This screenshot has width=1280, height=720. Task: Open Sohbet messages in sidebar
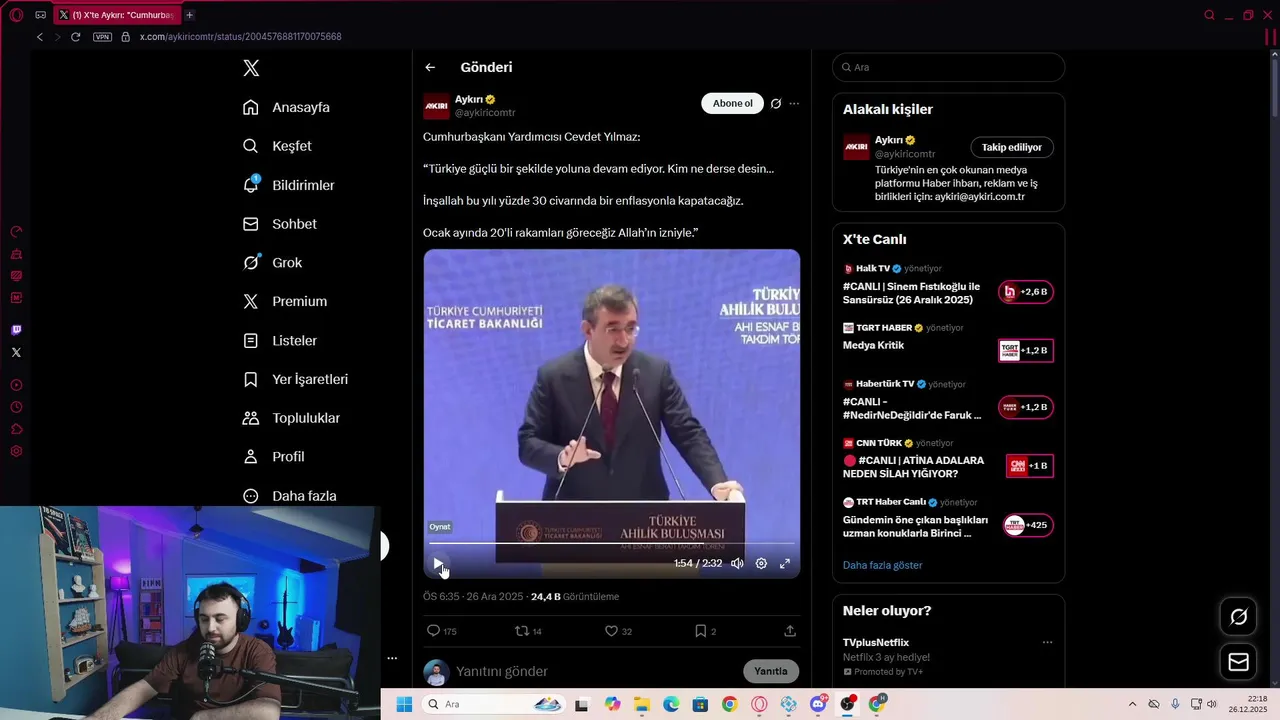279,224
